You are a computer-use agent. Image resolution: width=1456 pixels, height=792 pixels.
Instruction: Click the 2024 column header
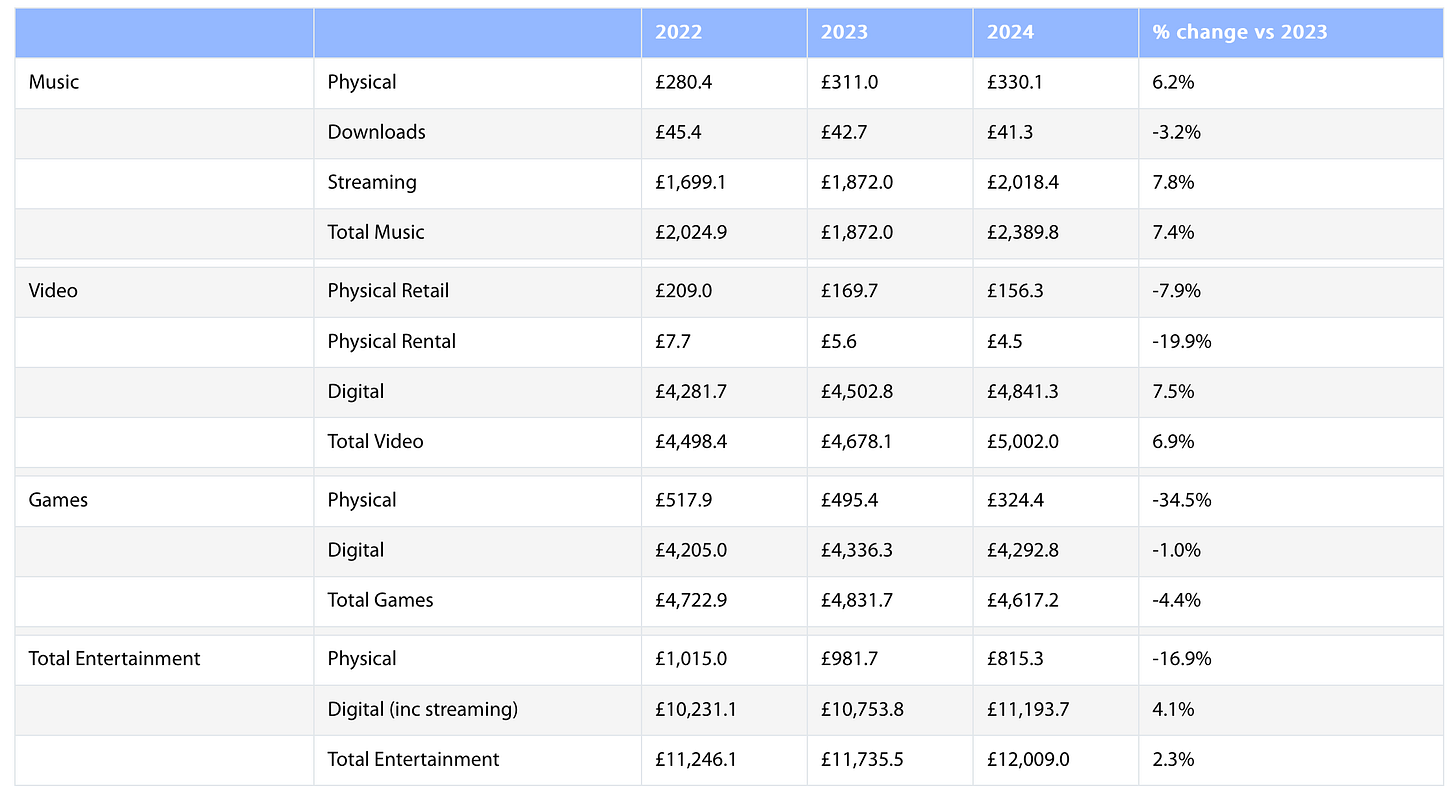click(x=1011, y=32)
